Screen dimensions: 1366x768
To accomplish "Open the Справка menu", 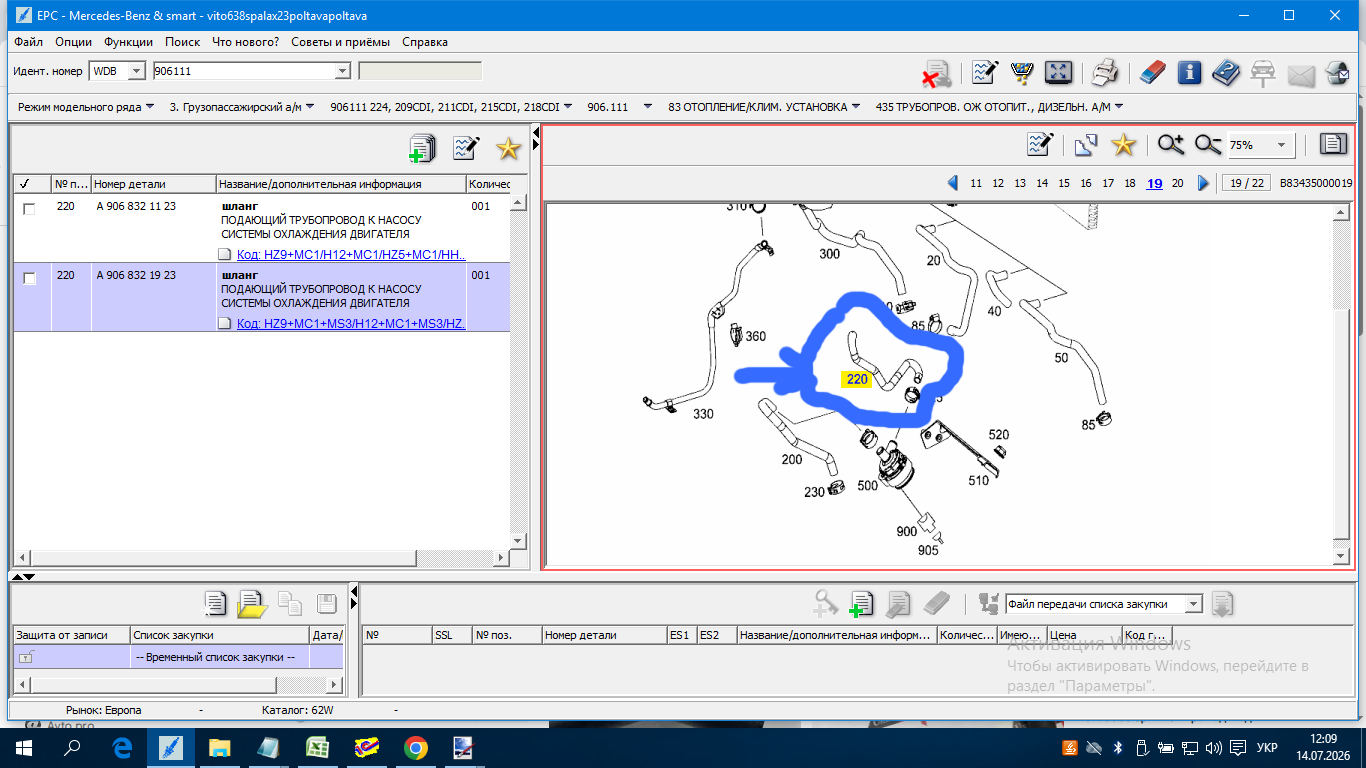I will (x=425, y=42).
